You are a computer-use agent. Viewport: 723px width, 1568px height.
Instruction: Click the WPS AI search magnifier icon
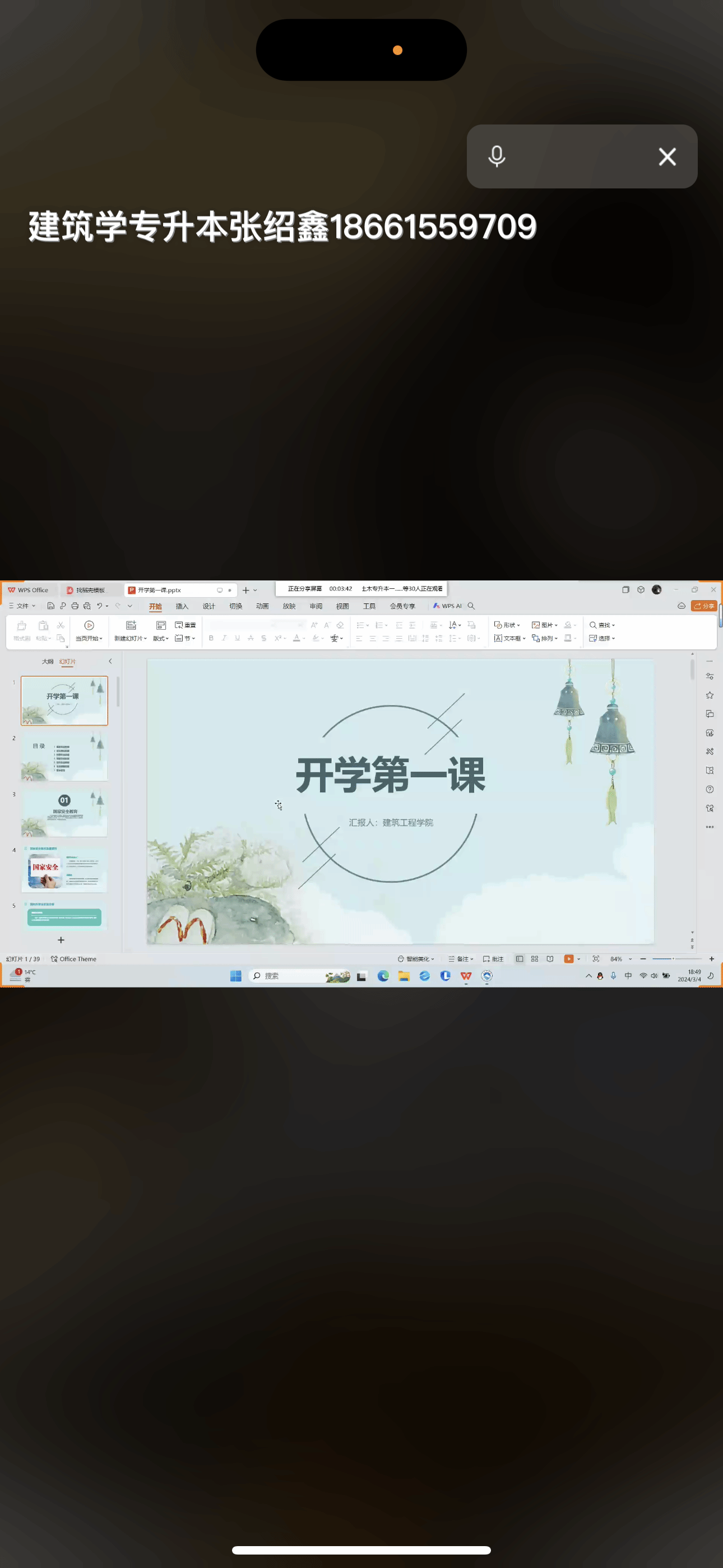[x=471, y=606]
